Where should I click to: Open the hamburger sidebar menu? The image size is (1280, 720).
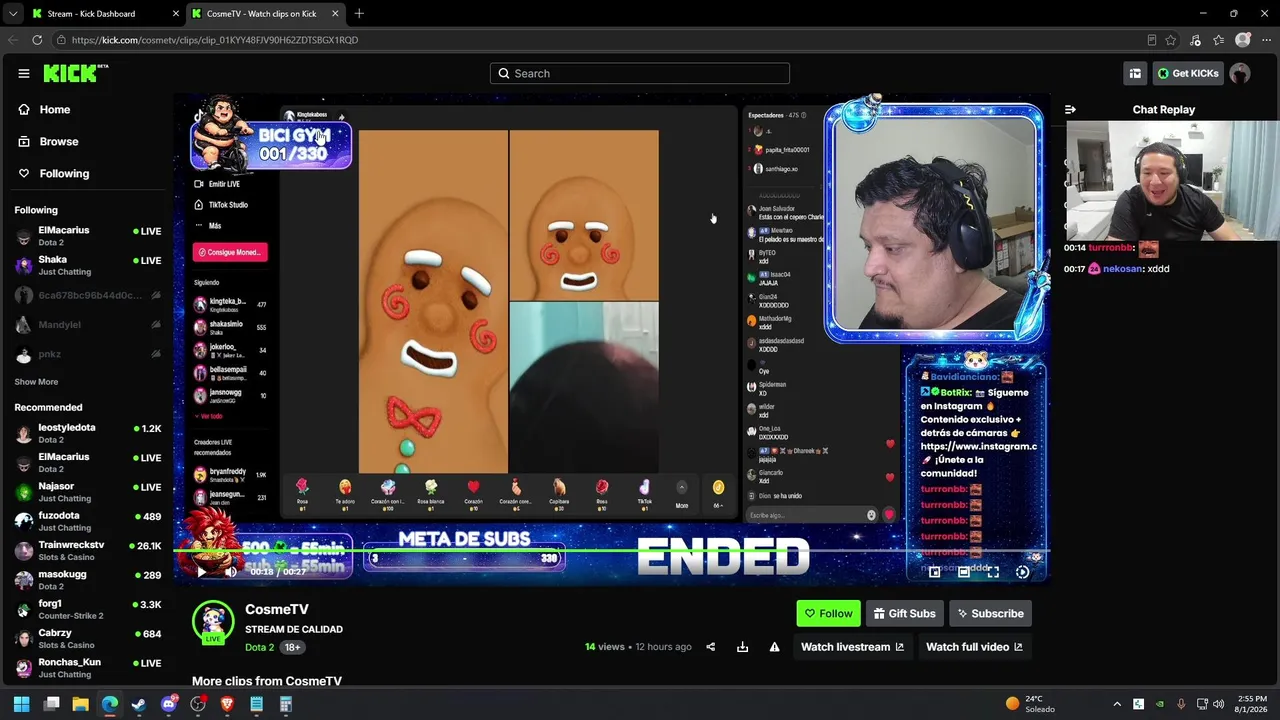24,73
